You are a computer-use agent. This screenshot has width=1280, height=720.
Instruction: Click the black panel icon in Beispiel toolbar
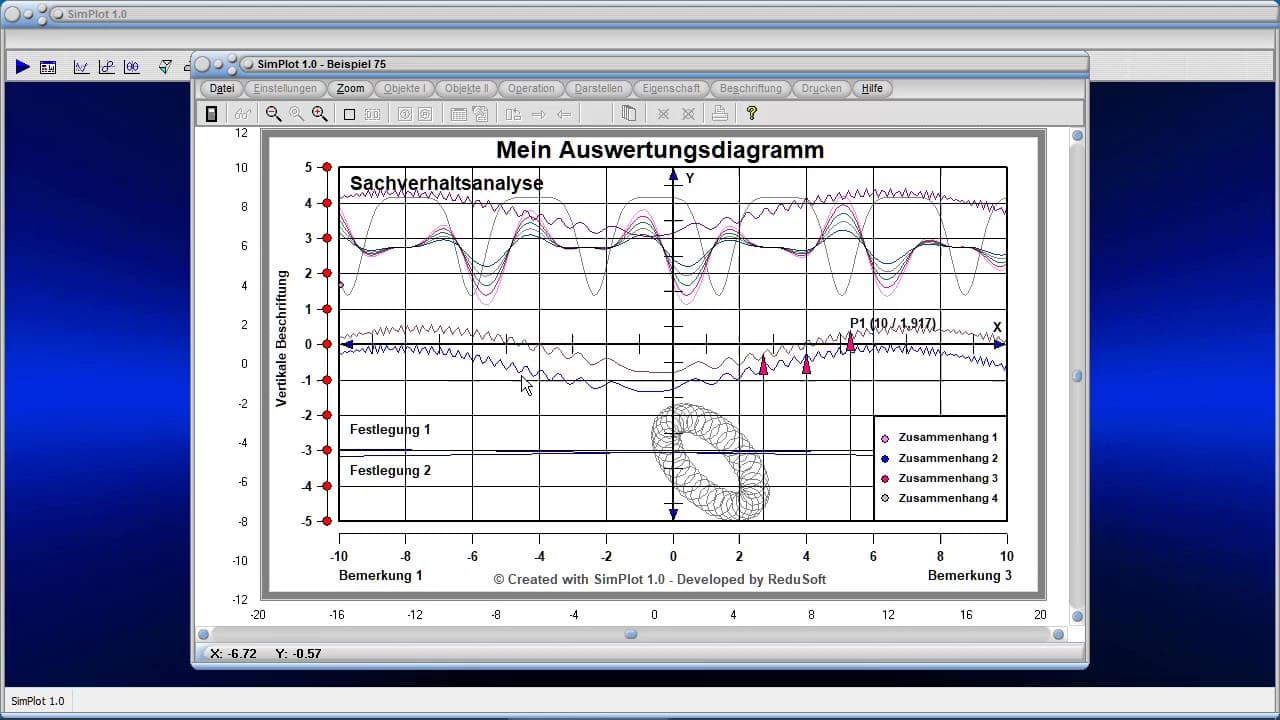(211, 114)
